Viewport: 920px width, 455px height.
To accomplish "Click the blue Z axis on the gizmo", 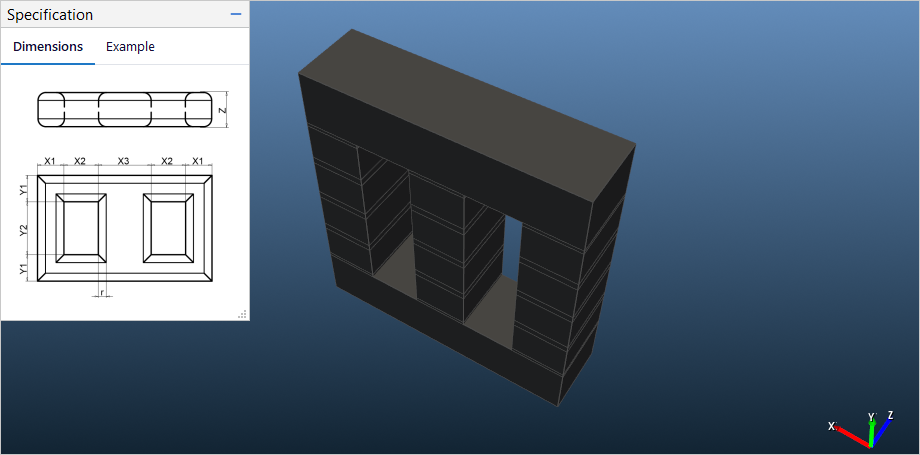I will point(882,432).
